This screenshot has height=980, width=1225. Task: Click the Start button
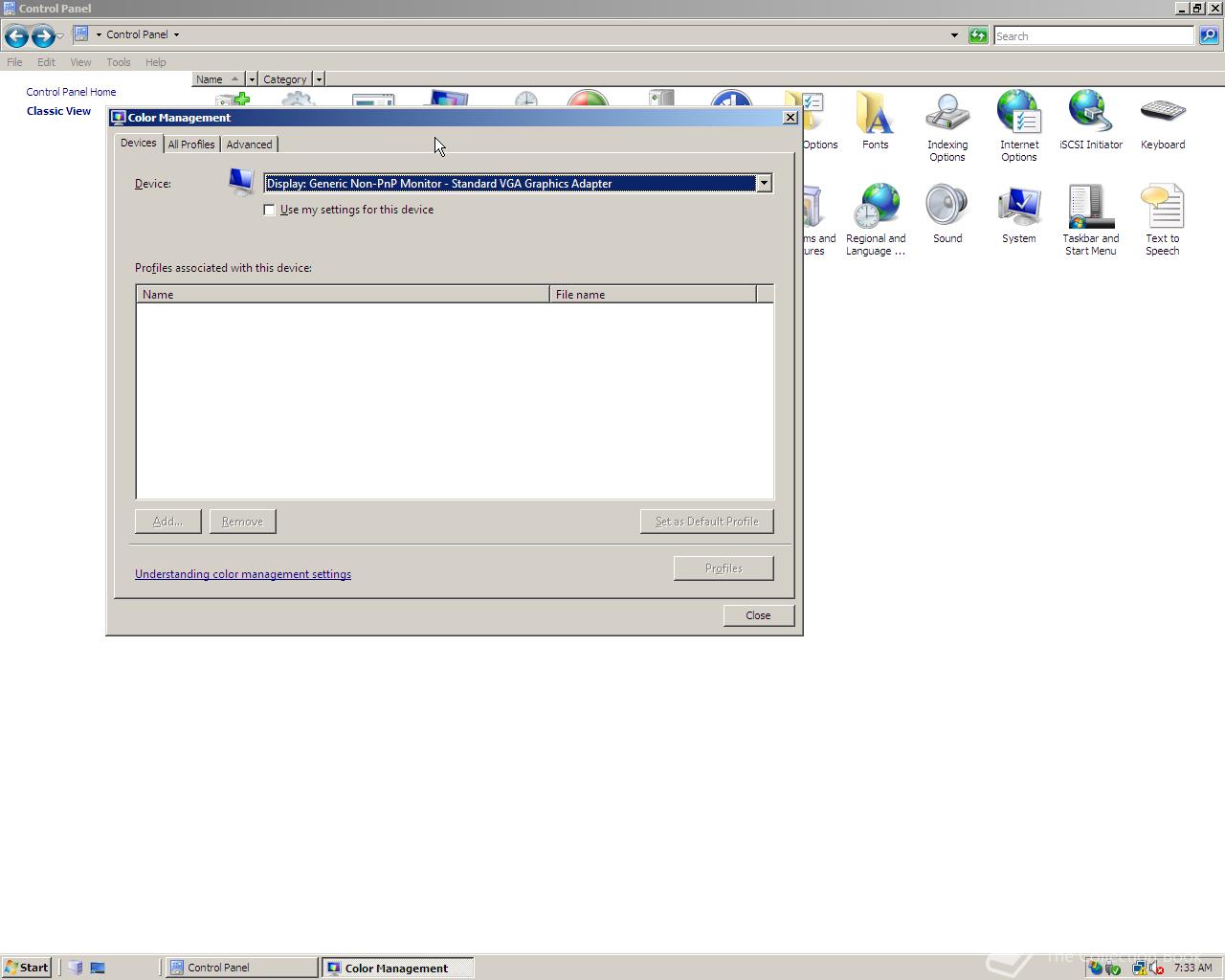26,968
